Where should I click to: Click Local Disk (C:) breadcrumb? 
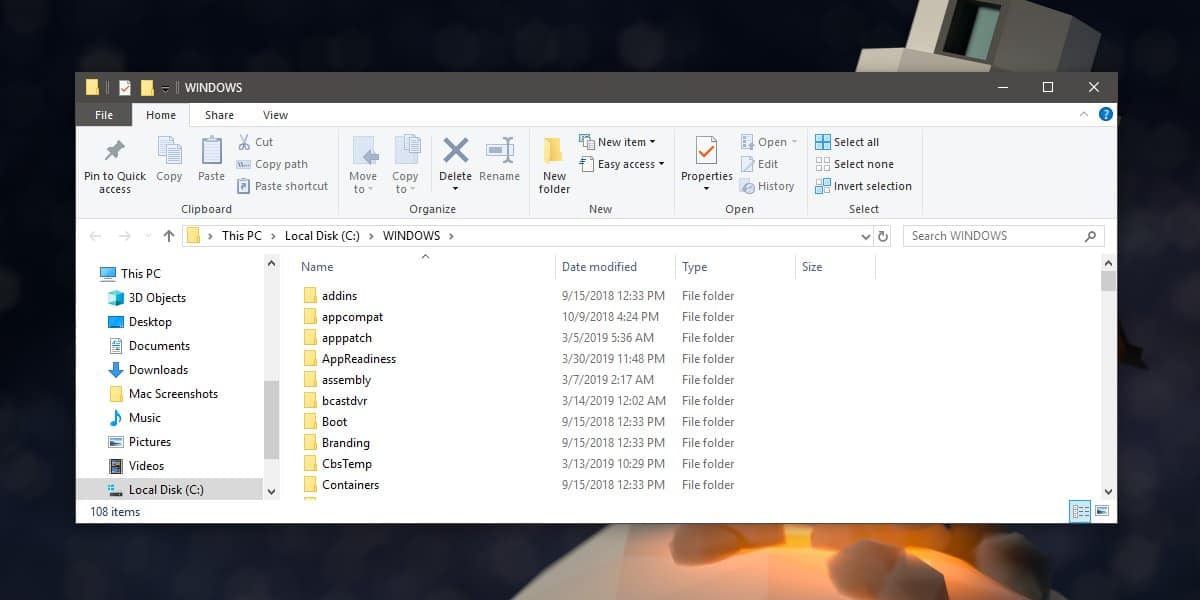(x=320, y=236)
